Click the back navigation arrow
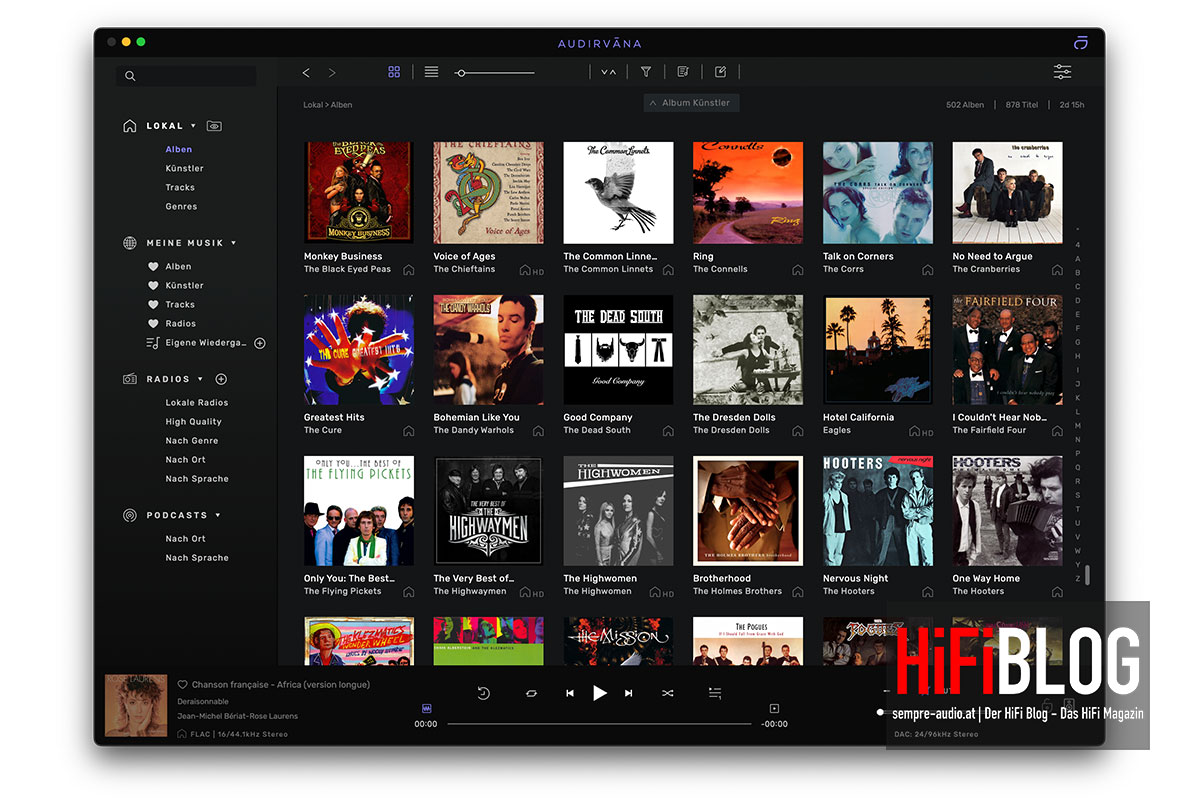 point(306,71)
